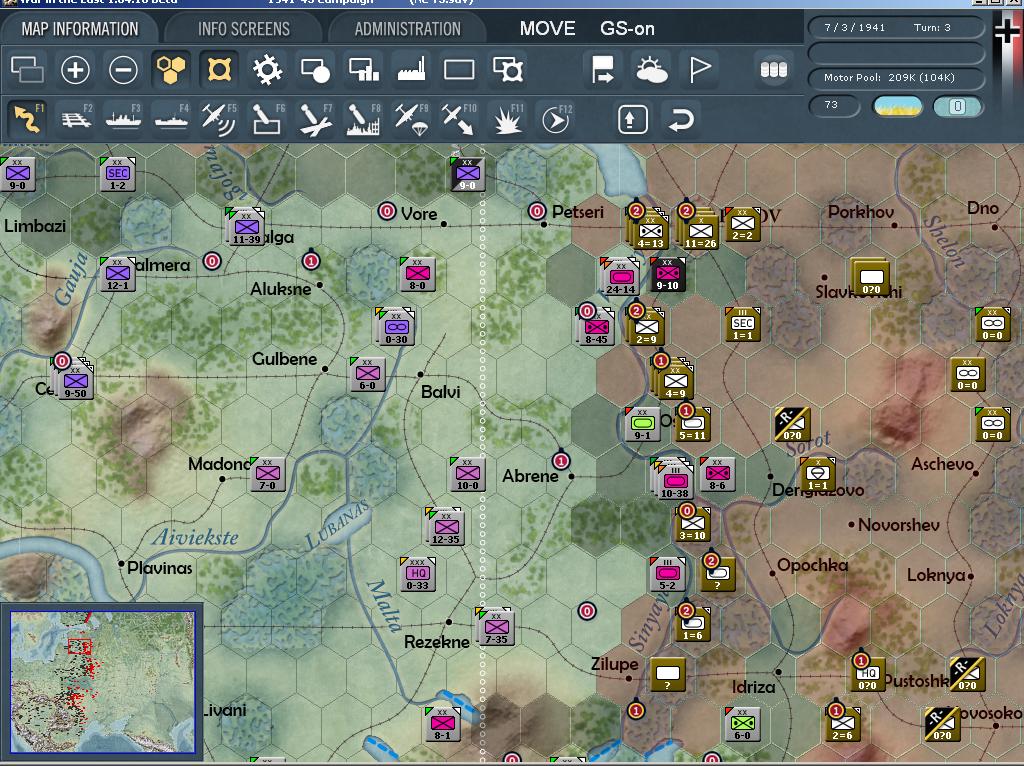Screen dimensions: 1024x766
Task: Click the MOVE mode label
Action: point(547,28)
